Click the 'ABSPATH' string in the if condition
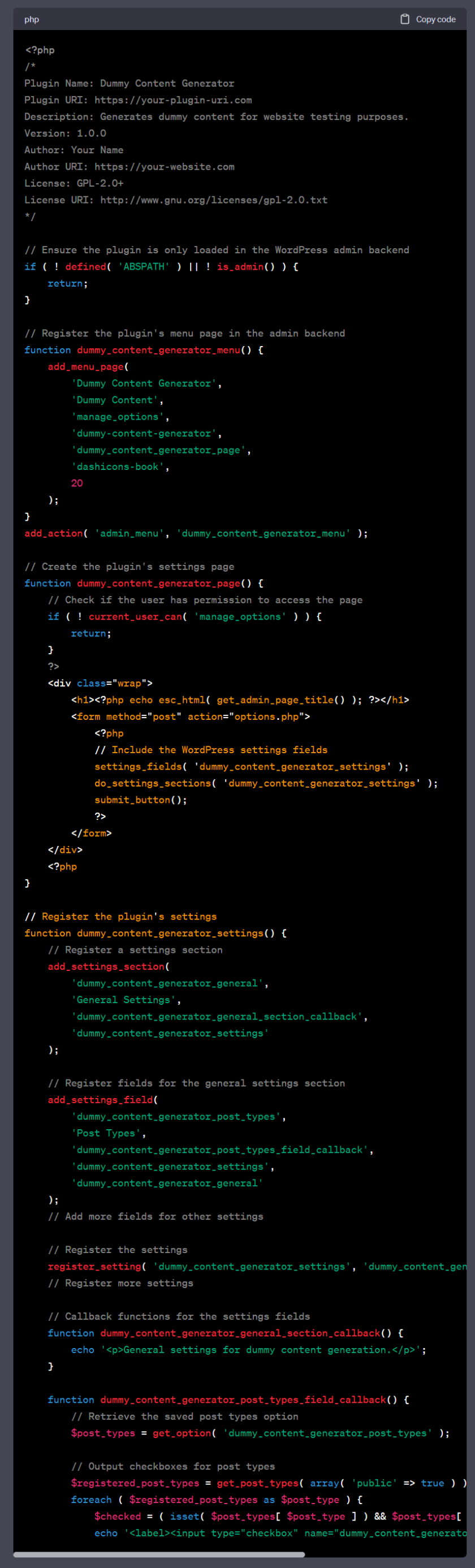Image resolution: width=475 pixels, height=1568 pixels. point(144,266)
